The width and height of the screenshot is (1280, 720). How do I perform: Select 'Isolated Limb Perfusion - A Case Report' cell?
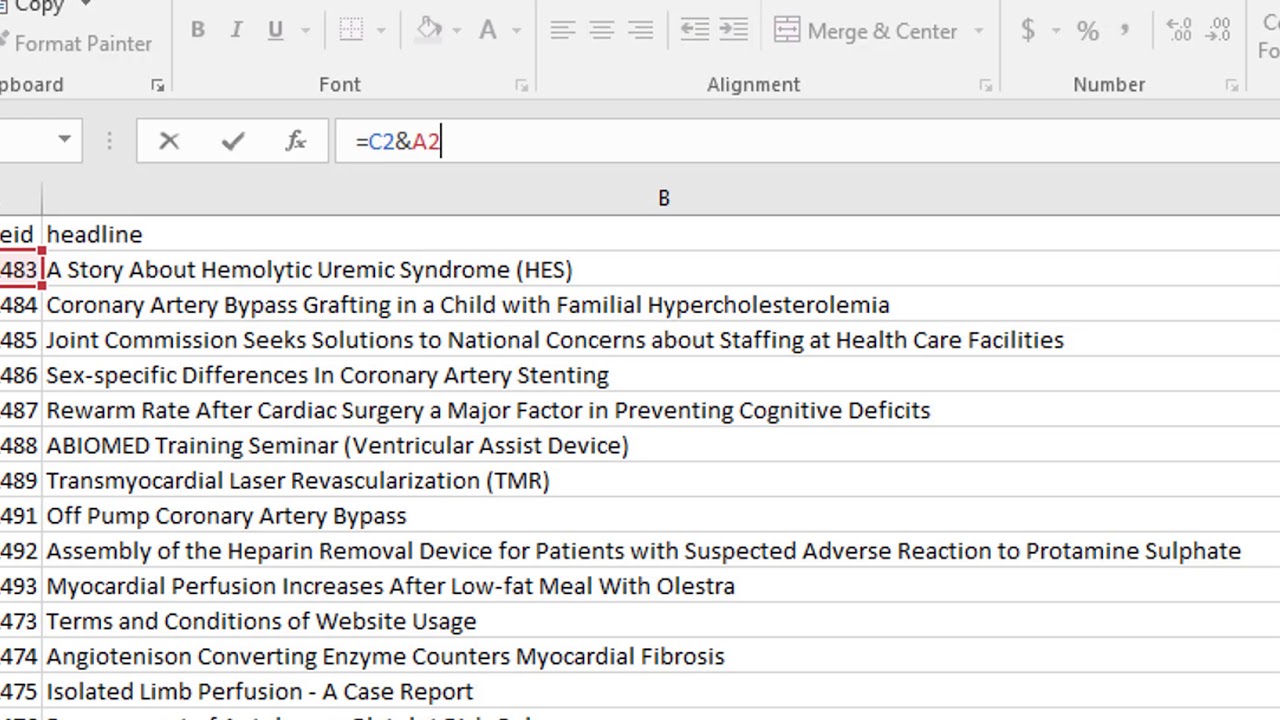pyautogui.click(x=662, y=691)
